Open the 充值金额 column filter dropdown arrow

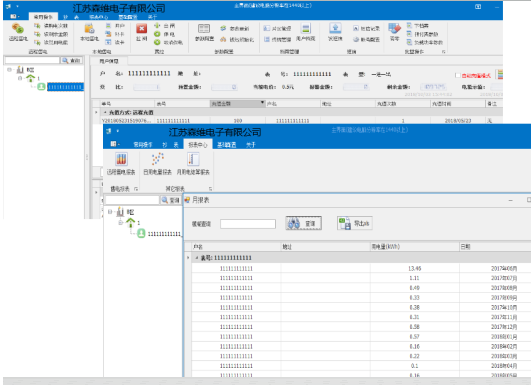262,102
